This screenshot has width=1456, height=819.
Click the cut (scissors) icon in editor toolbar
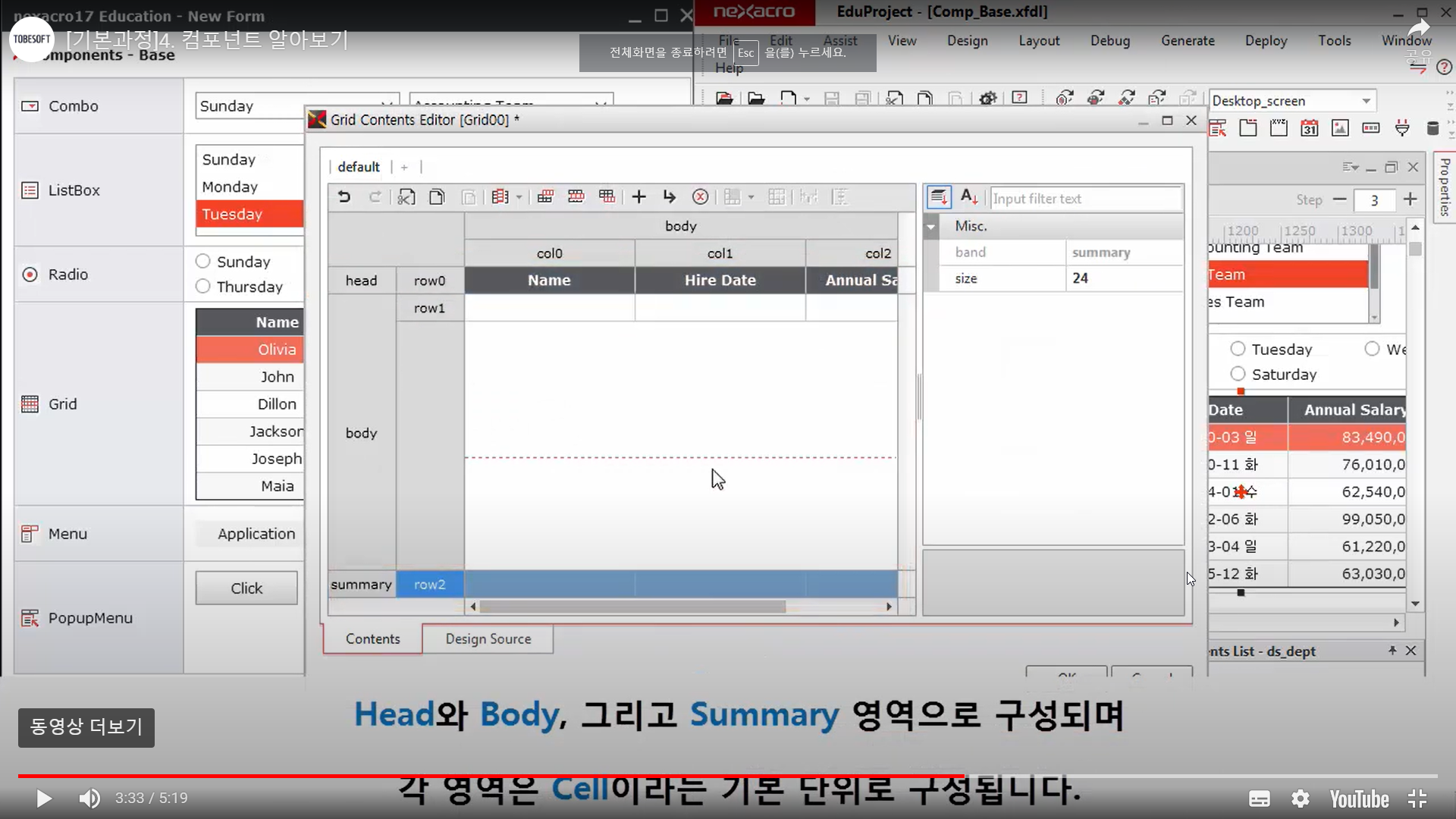[x=406, y=197]
